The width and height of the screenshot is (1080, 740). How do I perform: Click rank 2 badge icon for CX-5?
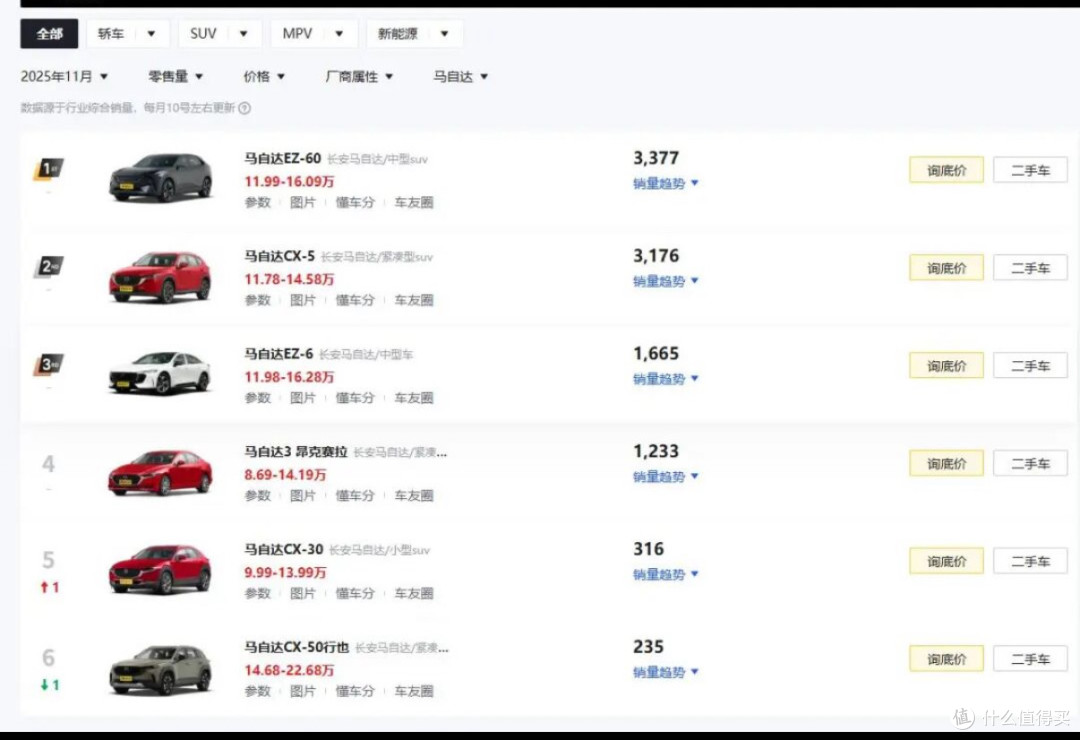coord(49,266)
